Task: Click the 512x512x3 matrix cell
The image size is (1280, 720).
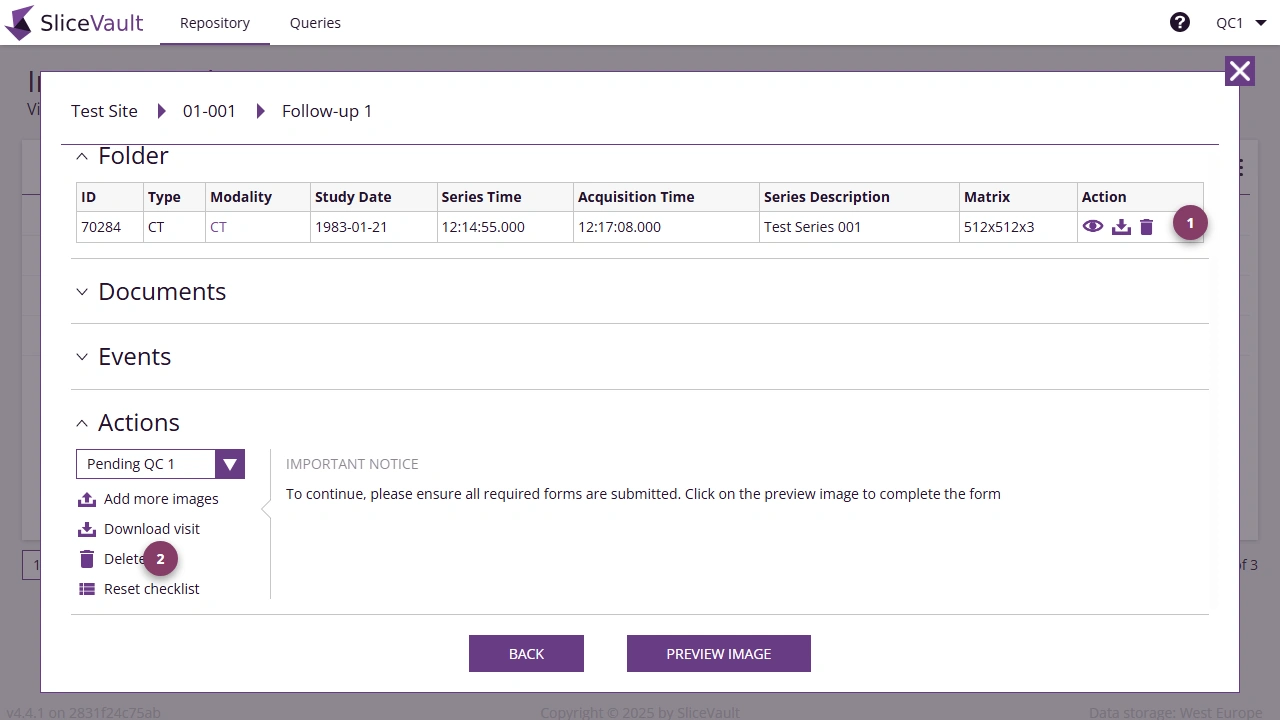Action: 1018,227
